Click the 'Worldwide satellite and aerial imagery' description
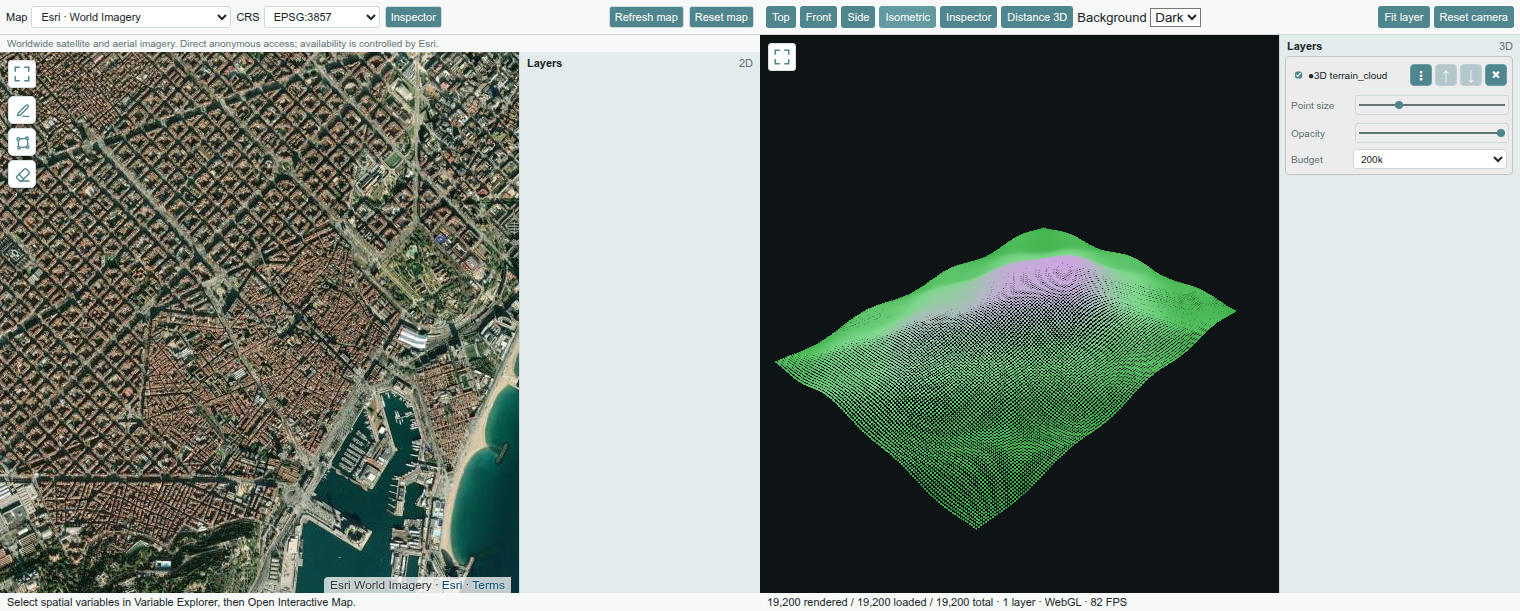This screenshot has height=611, width=1520. click(x=223, y=44)
